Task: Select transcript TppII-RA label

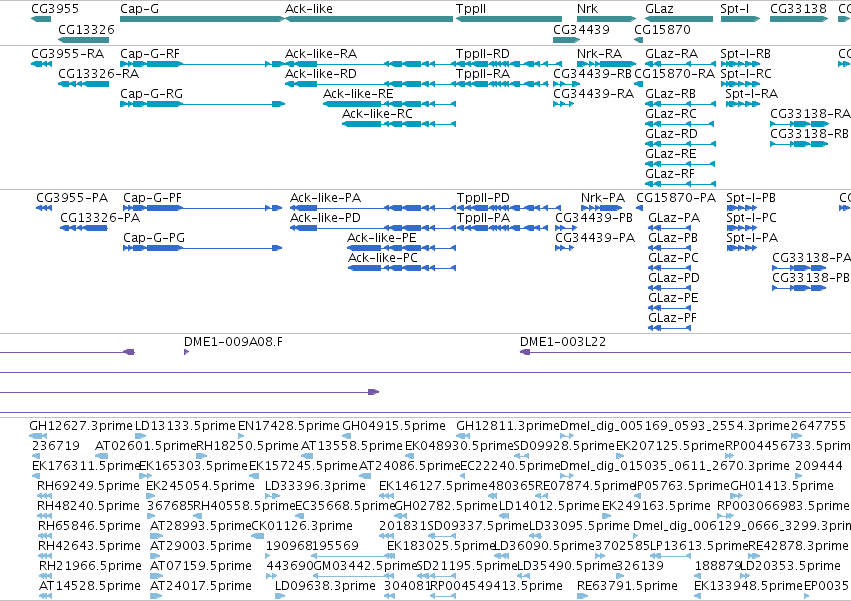Action: pos(483,74)
